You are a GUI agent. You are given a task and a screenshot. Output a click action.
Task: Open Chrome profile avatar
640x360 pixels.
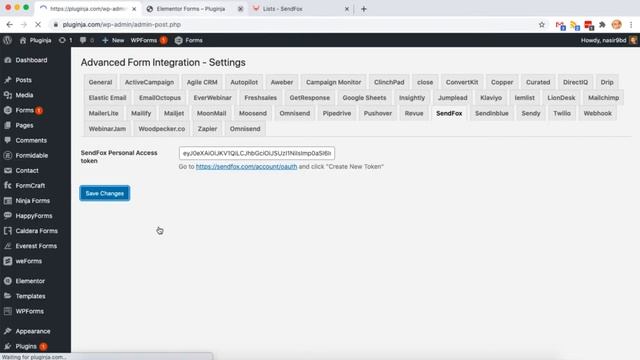617,25
